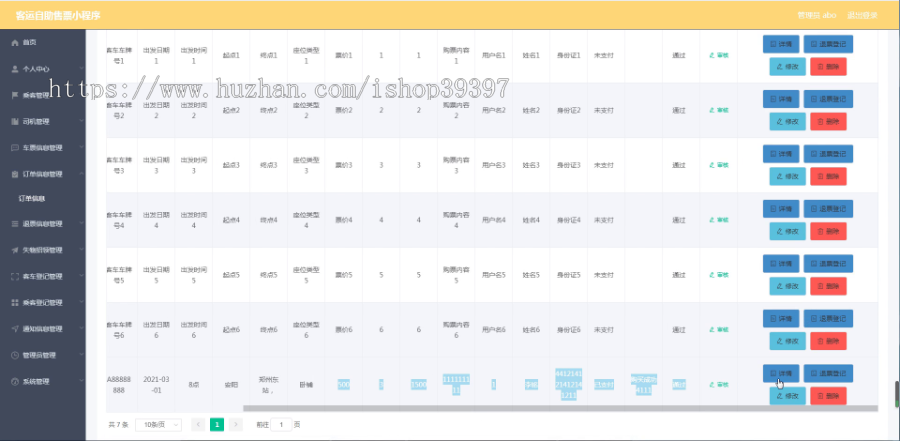Open 详情 for the A88888888 row
This screenshot has width=900, height=441.
tap(781, 373)
